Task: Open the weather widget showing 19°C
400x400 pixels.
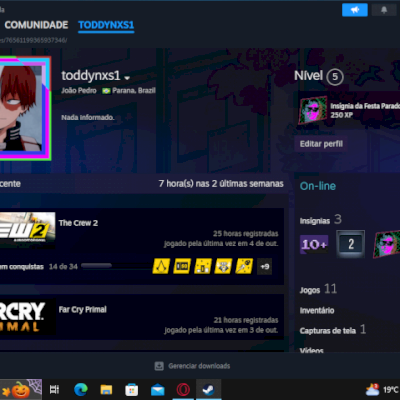Action: 382,389
